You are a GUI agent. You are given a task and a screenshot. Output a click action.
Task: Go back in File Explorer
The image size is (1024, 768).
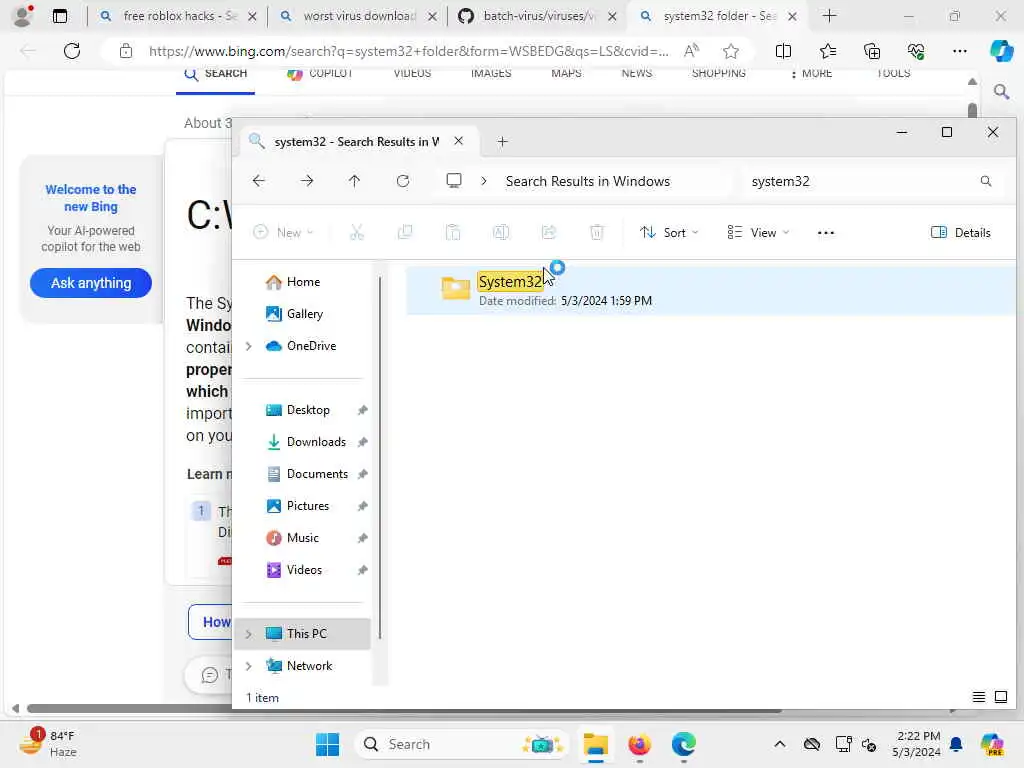point(259,181)
